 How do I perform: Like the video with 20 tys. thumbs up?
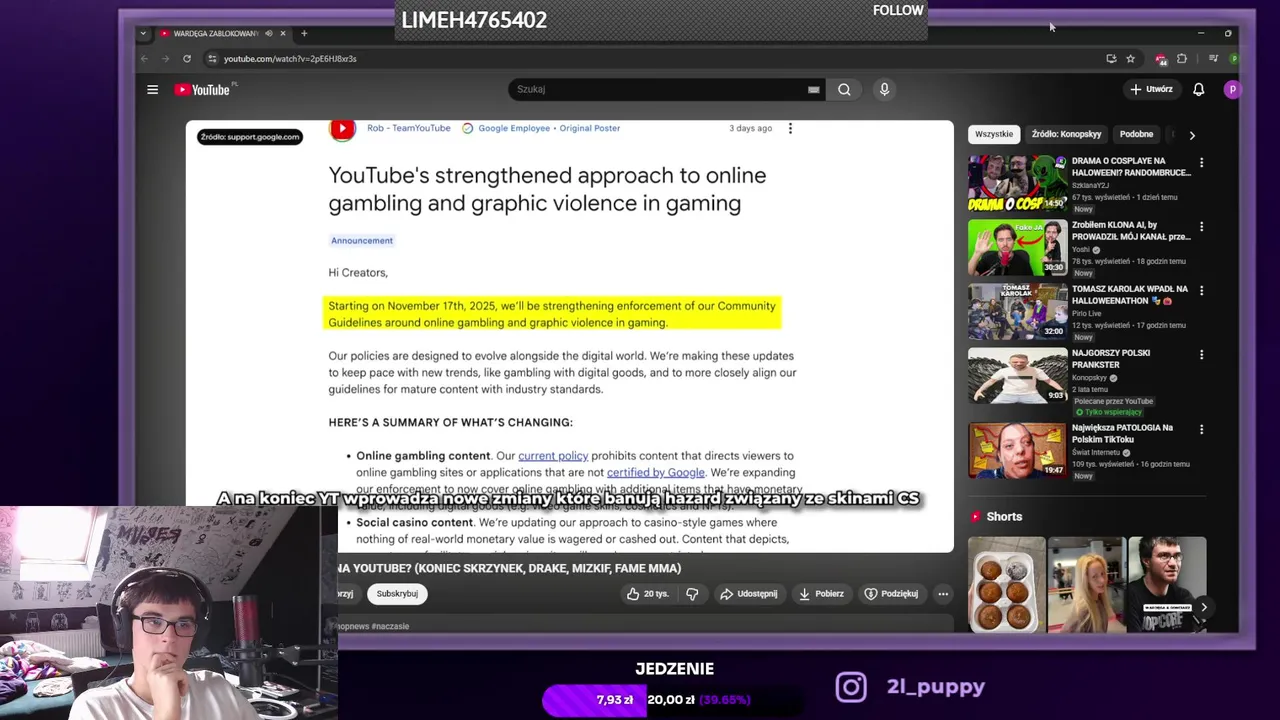pos(647,594)
